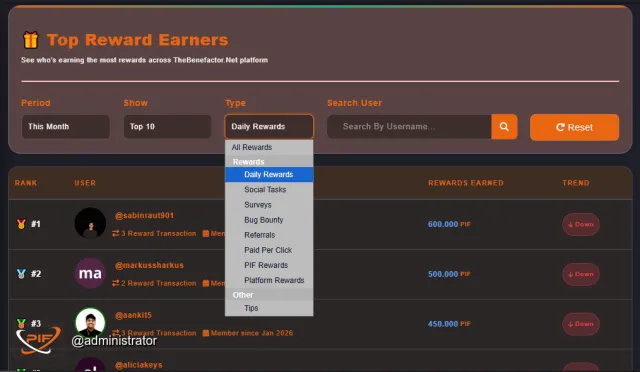Open avatar of sabinraut901
Image resolution: width=640 pixels, height=372 pixels.
point(90,223)
